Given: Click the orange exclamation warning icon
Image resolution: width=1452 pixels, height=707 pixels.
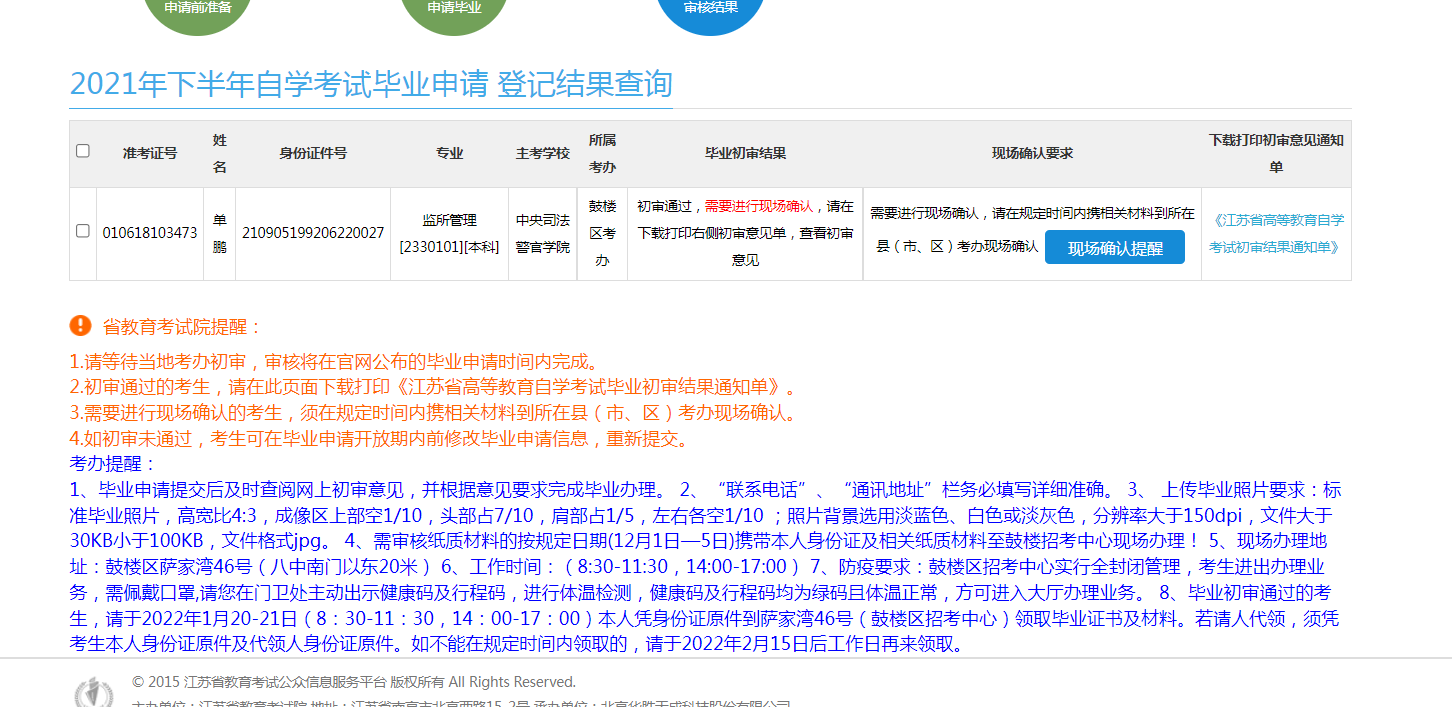Looking at the screenshot, I should (x=81, y=326).
